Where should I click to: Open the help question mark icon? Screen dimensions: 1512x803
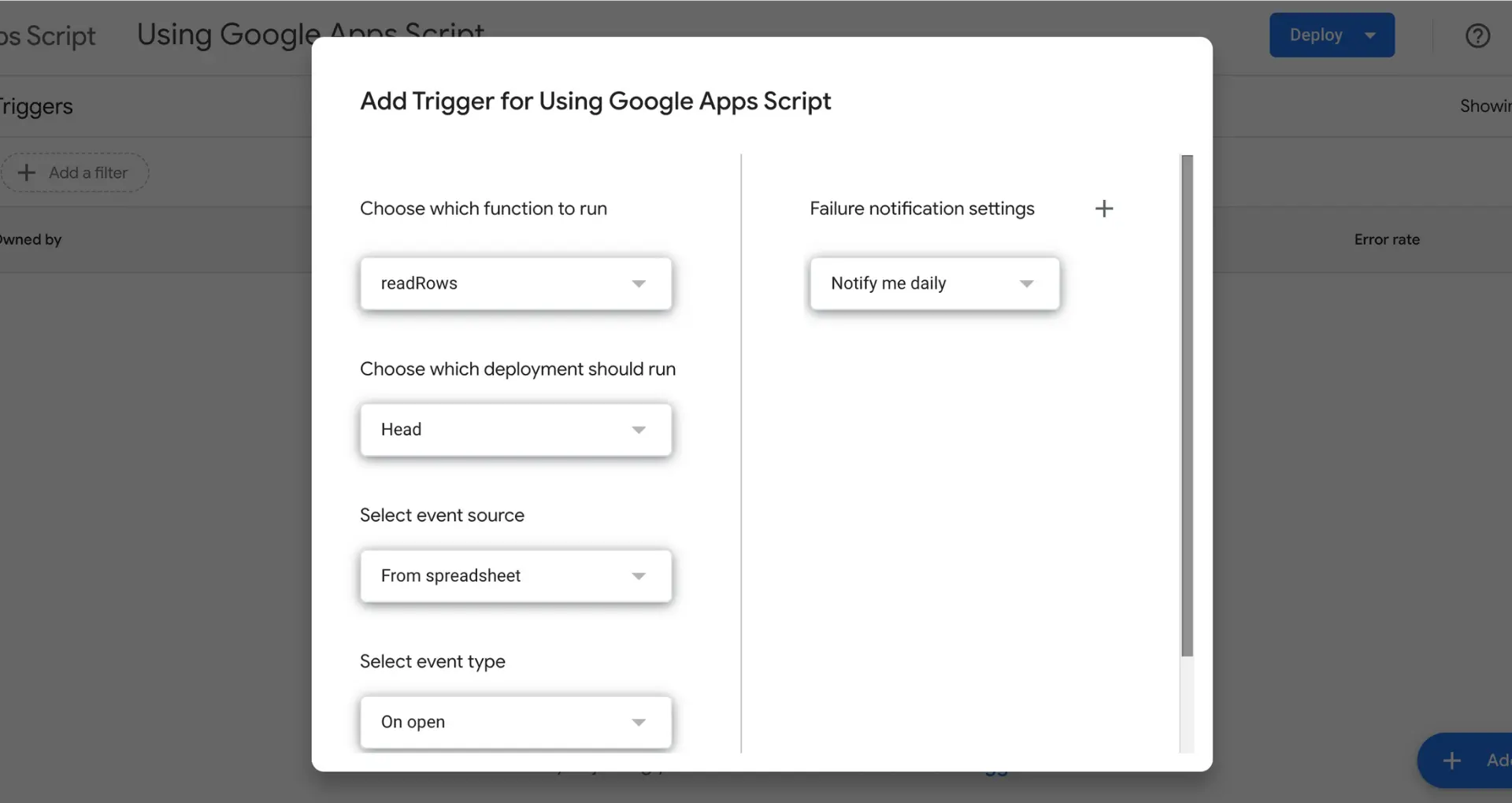tap(1477, 35)
